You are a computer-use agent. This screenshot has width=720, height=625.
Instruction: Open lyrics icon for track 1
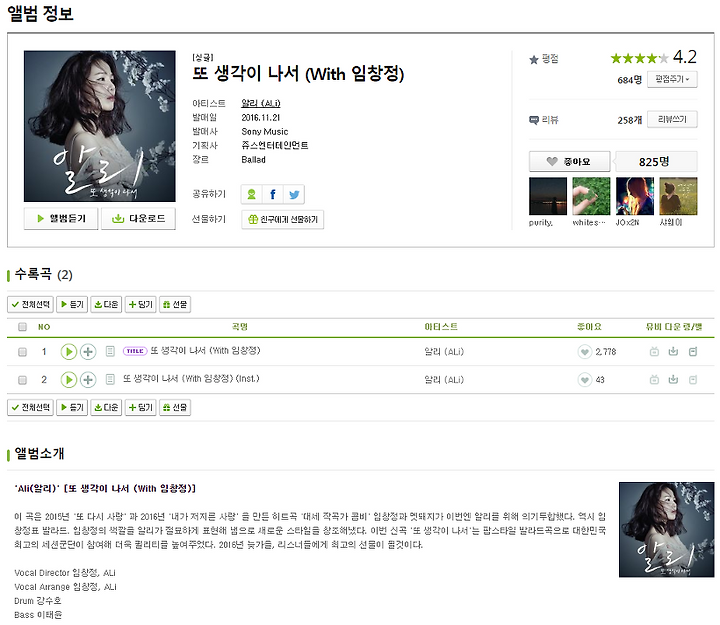click(x=110, y=351)
